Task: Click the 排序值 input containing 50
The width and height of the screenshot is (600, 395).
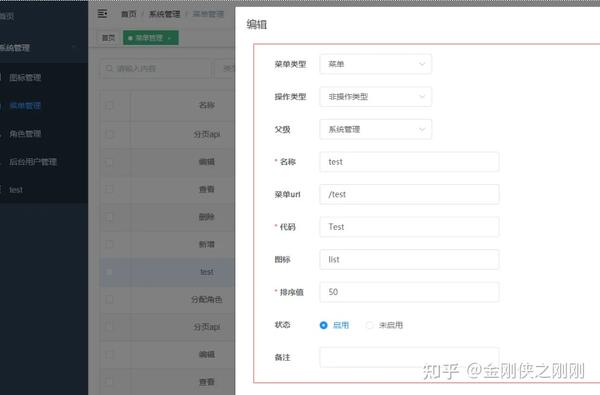Action: click(x=409, y=292)
